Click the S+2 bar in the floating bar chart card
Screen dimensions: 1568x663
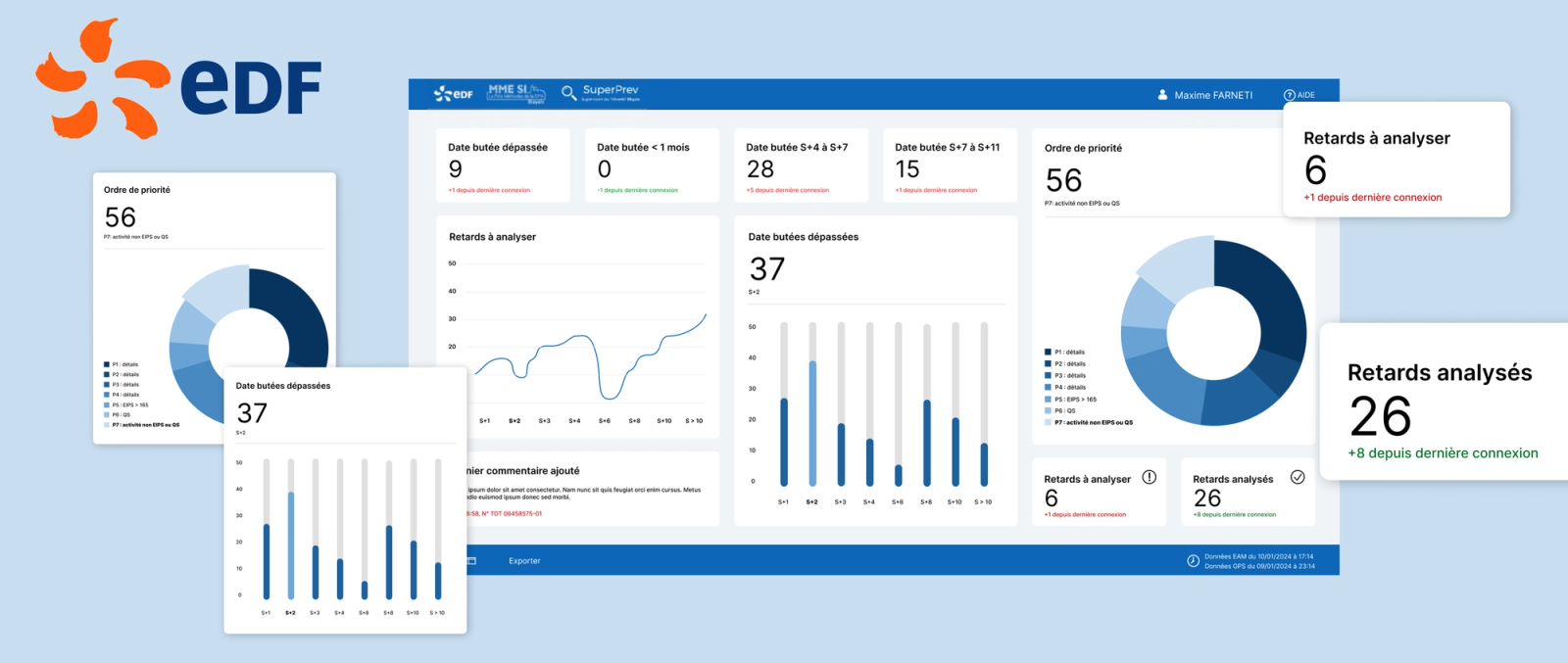290,545
